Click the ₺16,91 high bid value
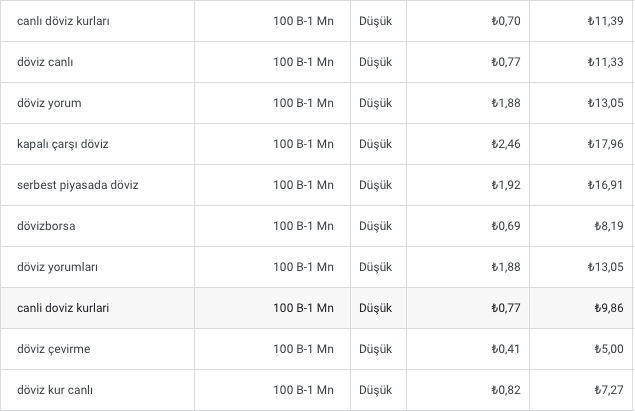635x411 pixels. (605, 185)
